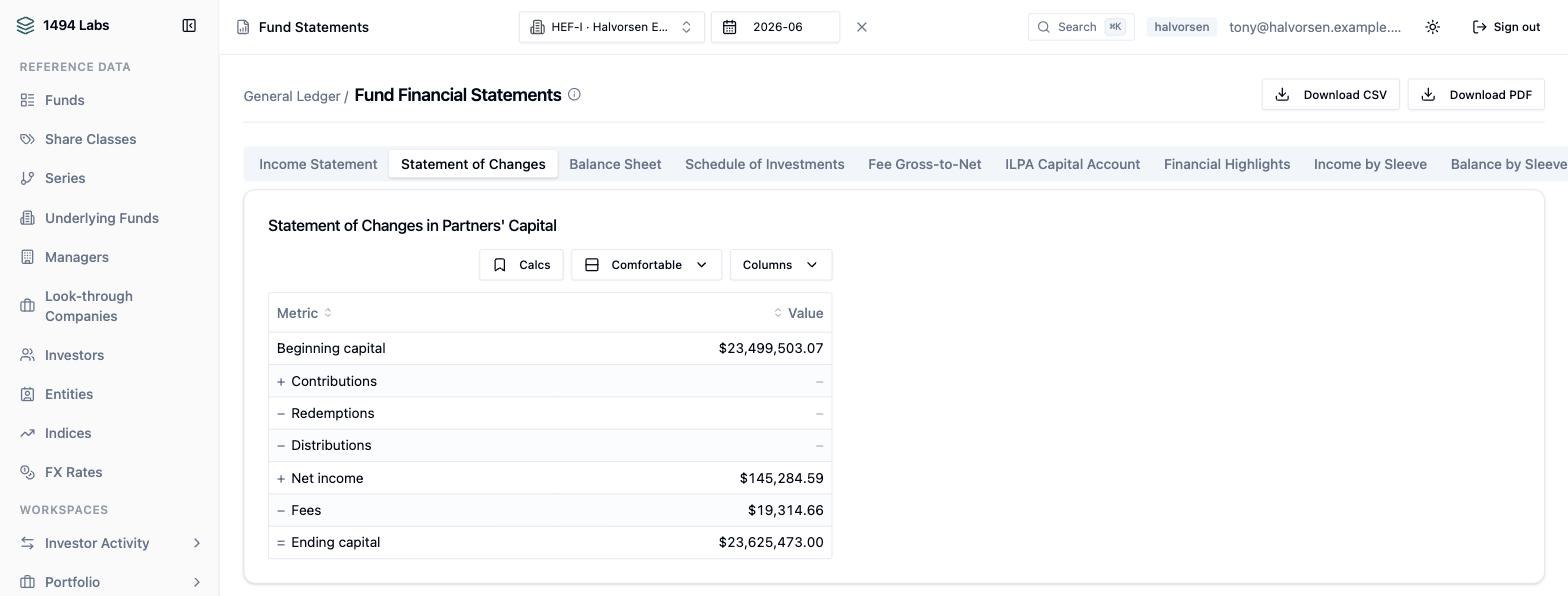Sort by the Metric column header
The image size is (1568, 596).
coord(304,313)
